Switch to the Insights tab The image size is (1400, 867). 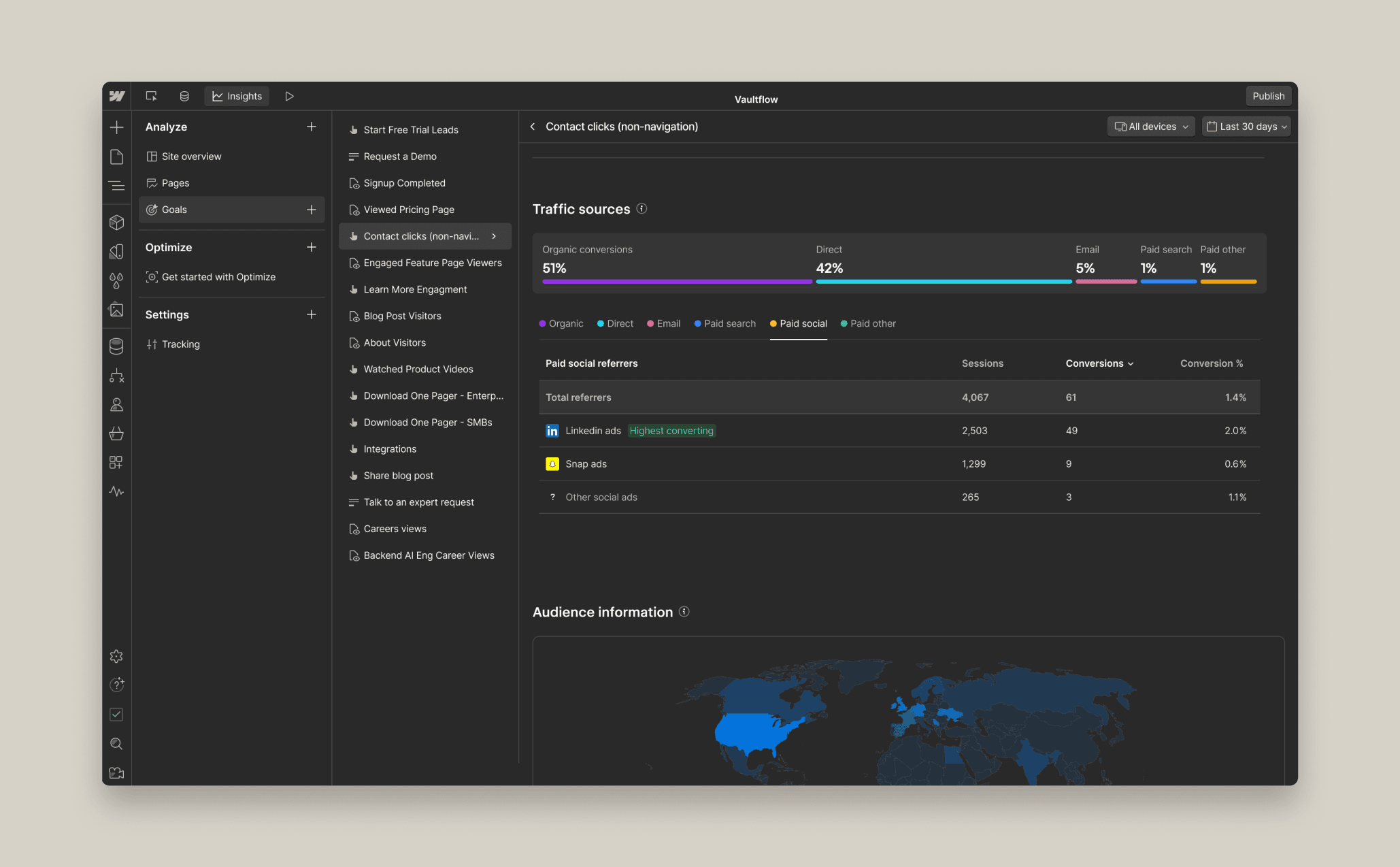[x=237, y=96]
